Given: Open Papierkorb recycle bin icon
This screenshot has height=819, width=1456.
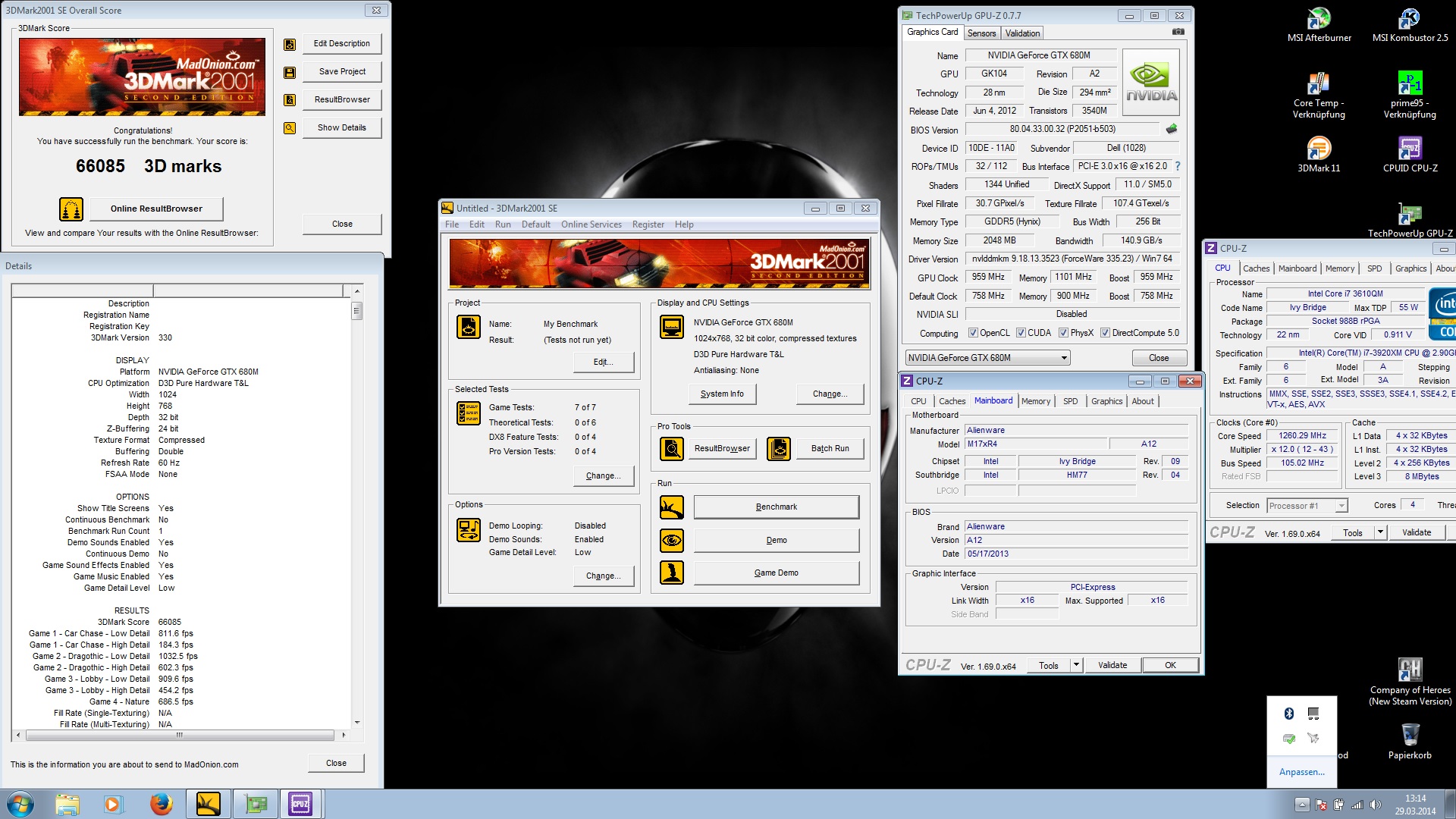Looking at the screenshot, I should coord(1410,741).
